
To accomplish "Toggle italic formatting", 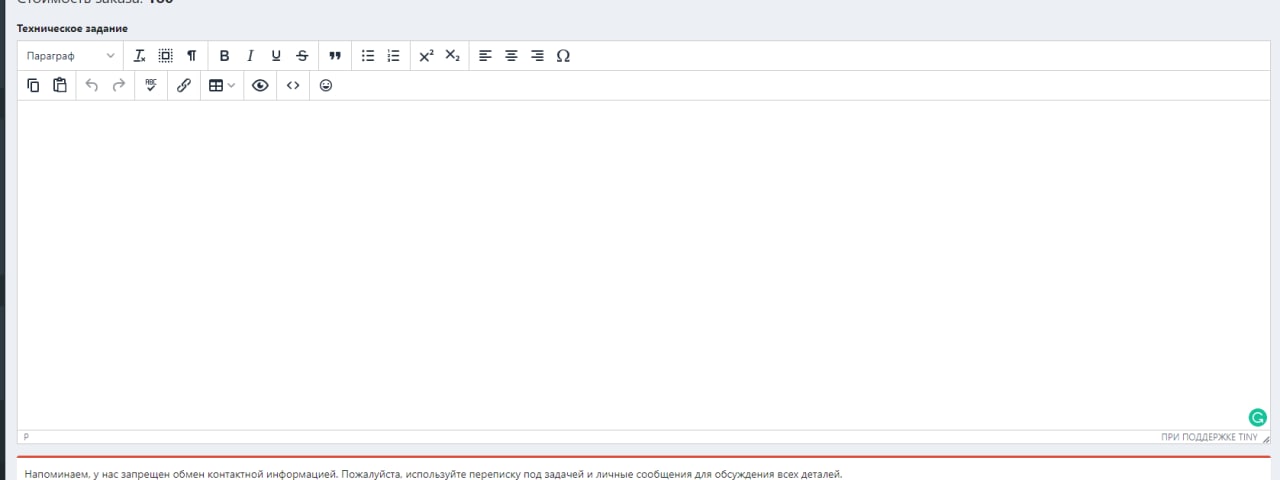I will 250,56.
